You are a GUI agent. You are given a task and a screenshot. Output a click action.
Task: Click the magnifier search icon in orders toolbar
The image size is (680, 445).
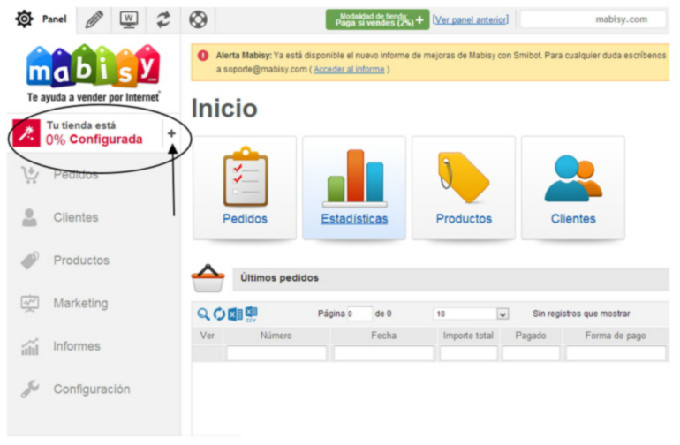[x=203, y=314]
